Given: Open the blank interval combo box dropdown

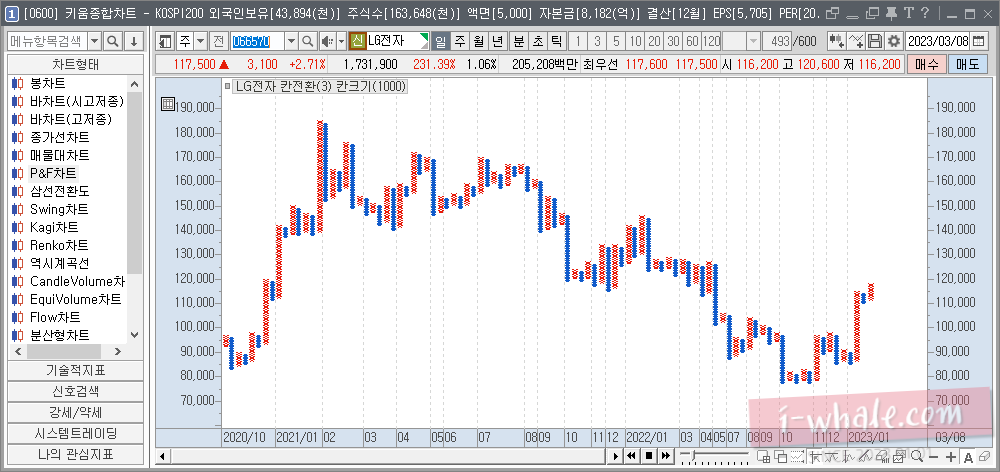Looking at the screenshot, I should tap(753, 41).
